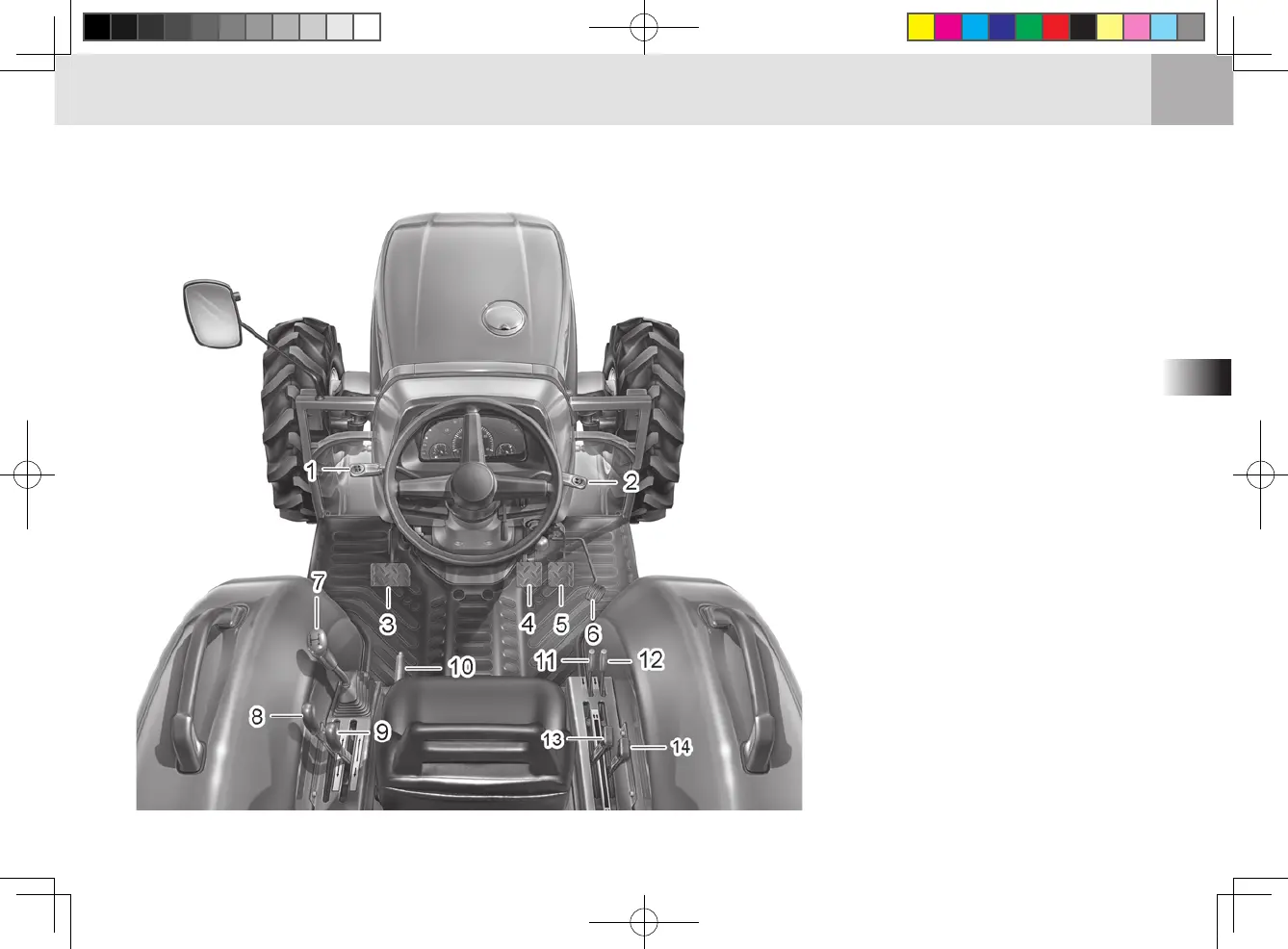Viewport: 1288px width, 949px height.
Task: Pick the light blue swatch in the color bar
Action: click(1164, 27)
